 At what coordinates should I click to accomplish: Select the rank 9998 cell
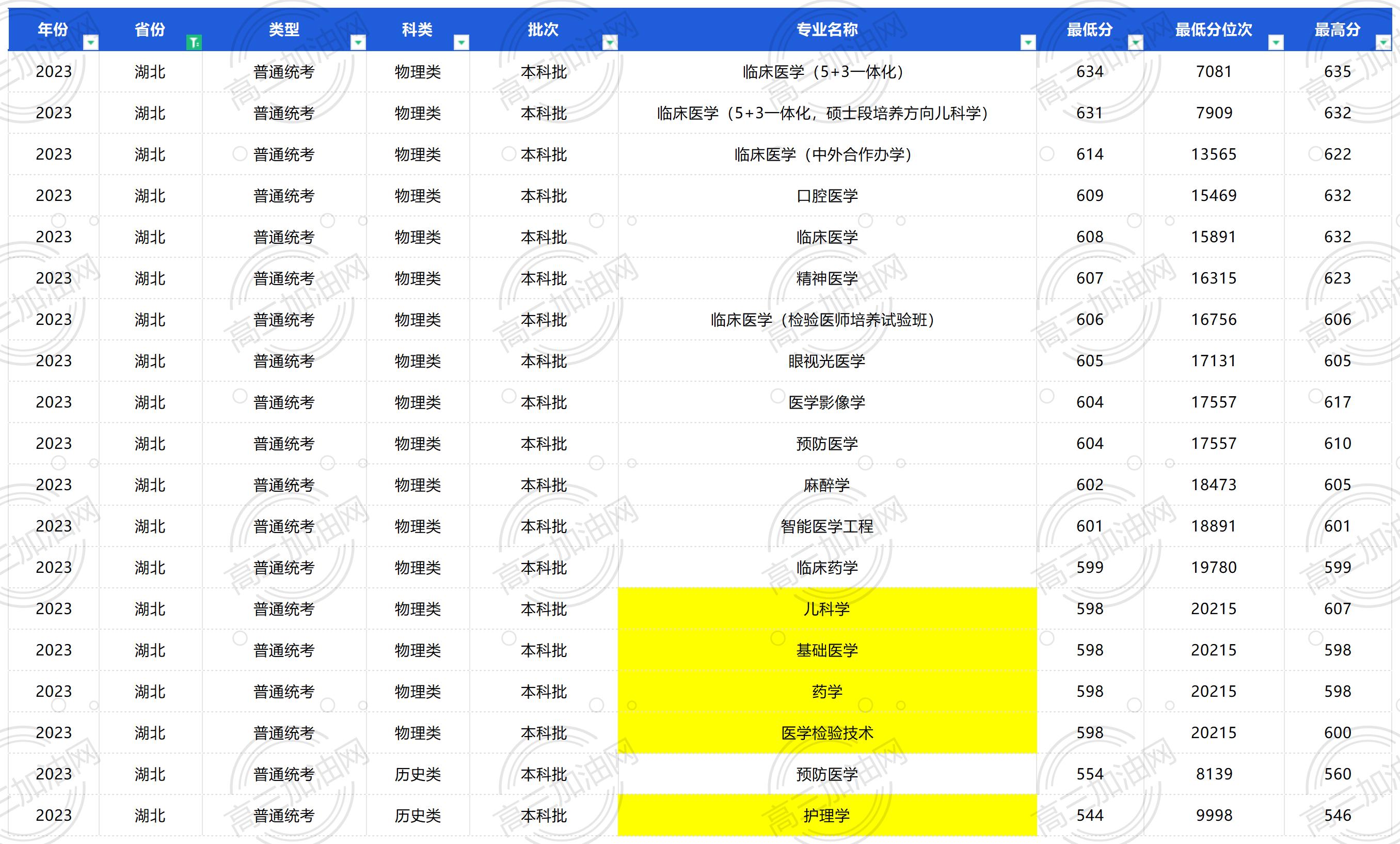coord(1214,816)
